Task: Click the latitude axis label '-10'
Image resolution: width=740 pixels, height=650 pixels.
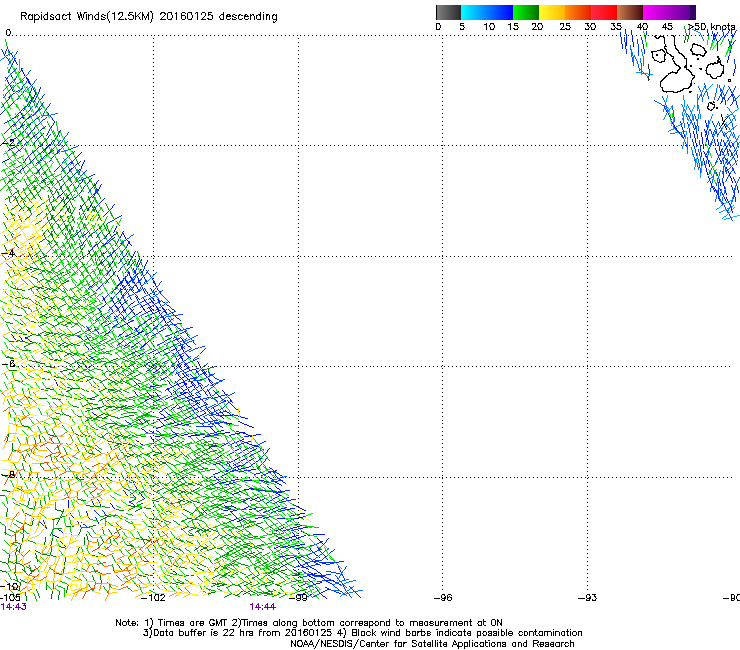Action: (x=10, y=586)
